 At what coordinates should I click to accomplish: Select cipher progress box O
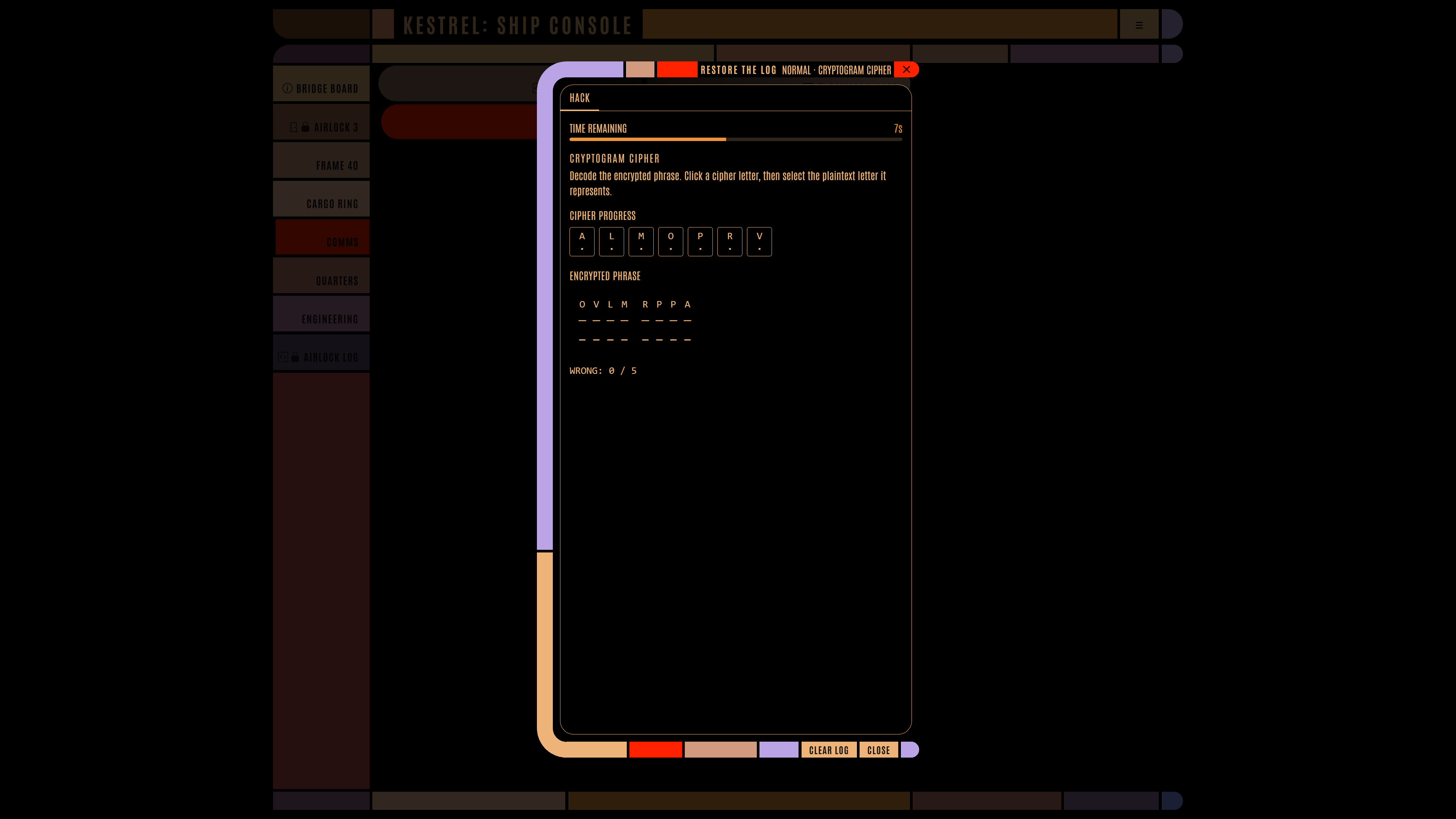point(670,242)
